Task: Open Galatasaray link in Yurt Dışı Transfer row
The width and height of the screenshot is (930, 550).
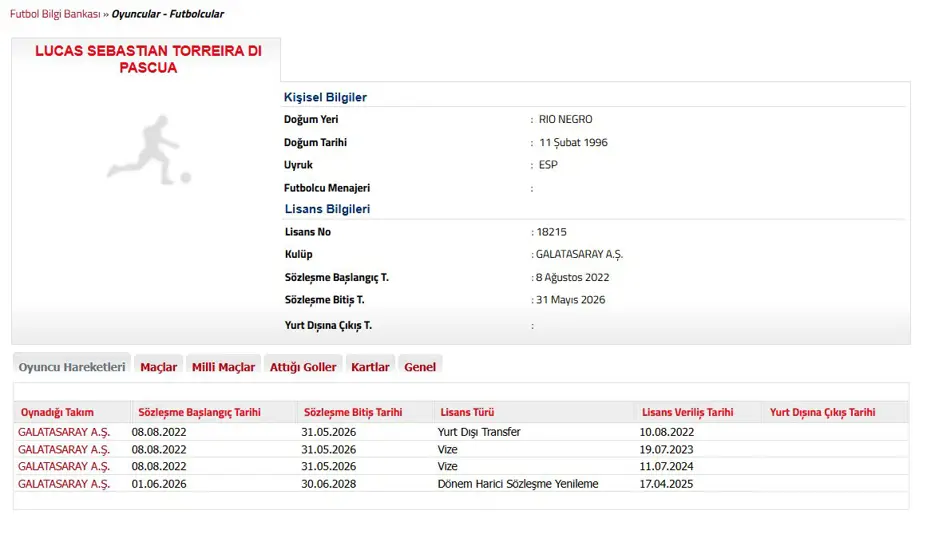Action: (64, 432)
